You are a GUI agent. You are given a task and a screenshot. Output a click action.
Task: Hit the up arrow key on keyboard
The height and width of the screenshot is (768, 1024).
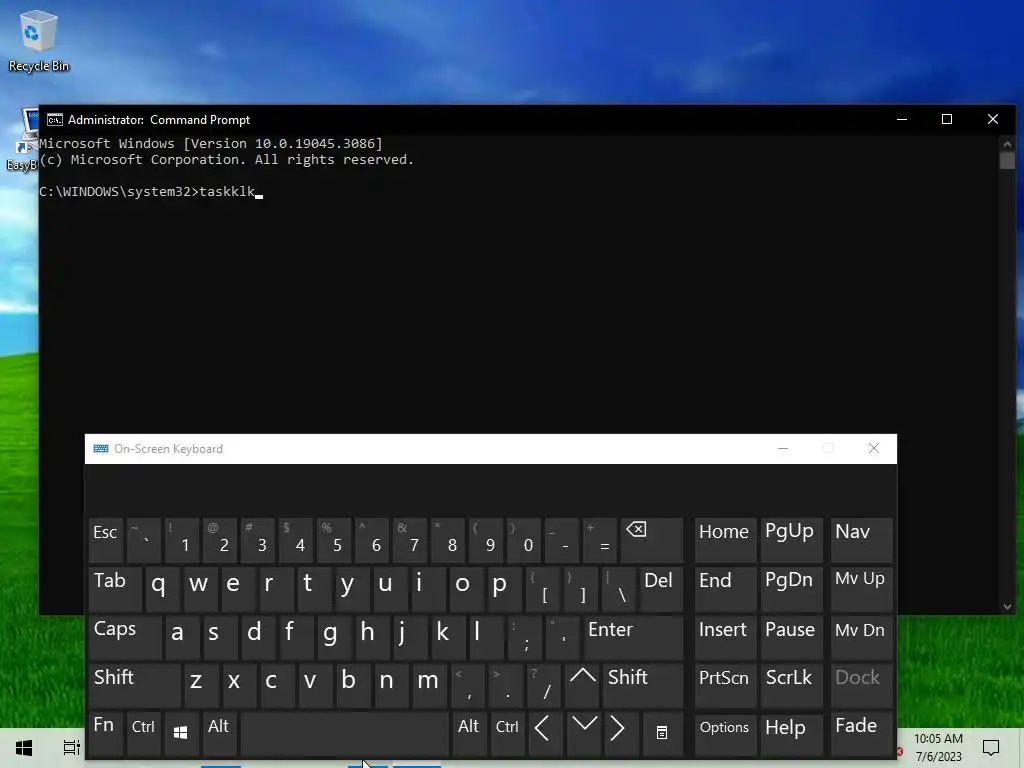pos(583,684)
